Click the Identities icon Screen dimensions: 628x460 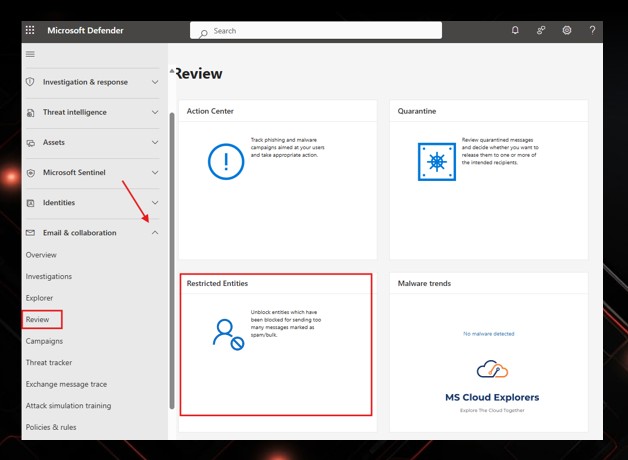point(30,203)
